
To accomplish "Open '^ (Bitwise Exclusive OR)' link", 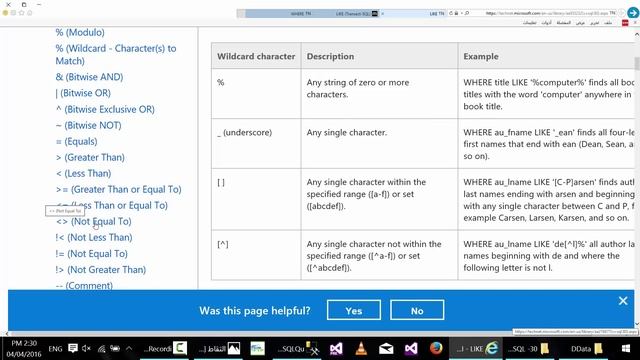I will (x=105, y=109).
